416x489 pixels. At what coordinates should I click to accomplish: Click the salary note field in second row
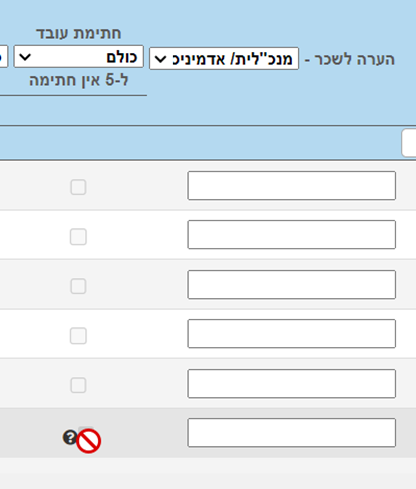click(x=292, y=234)
